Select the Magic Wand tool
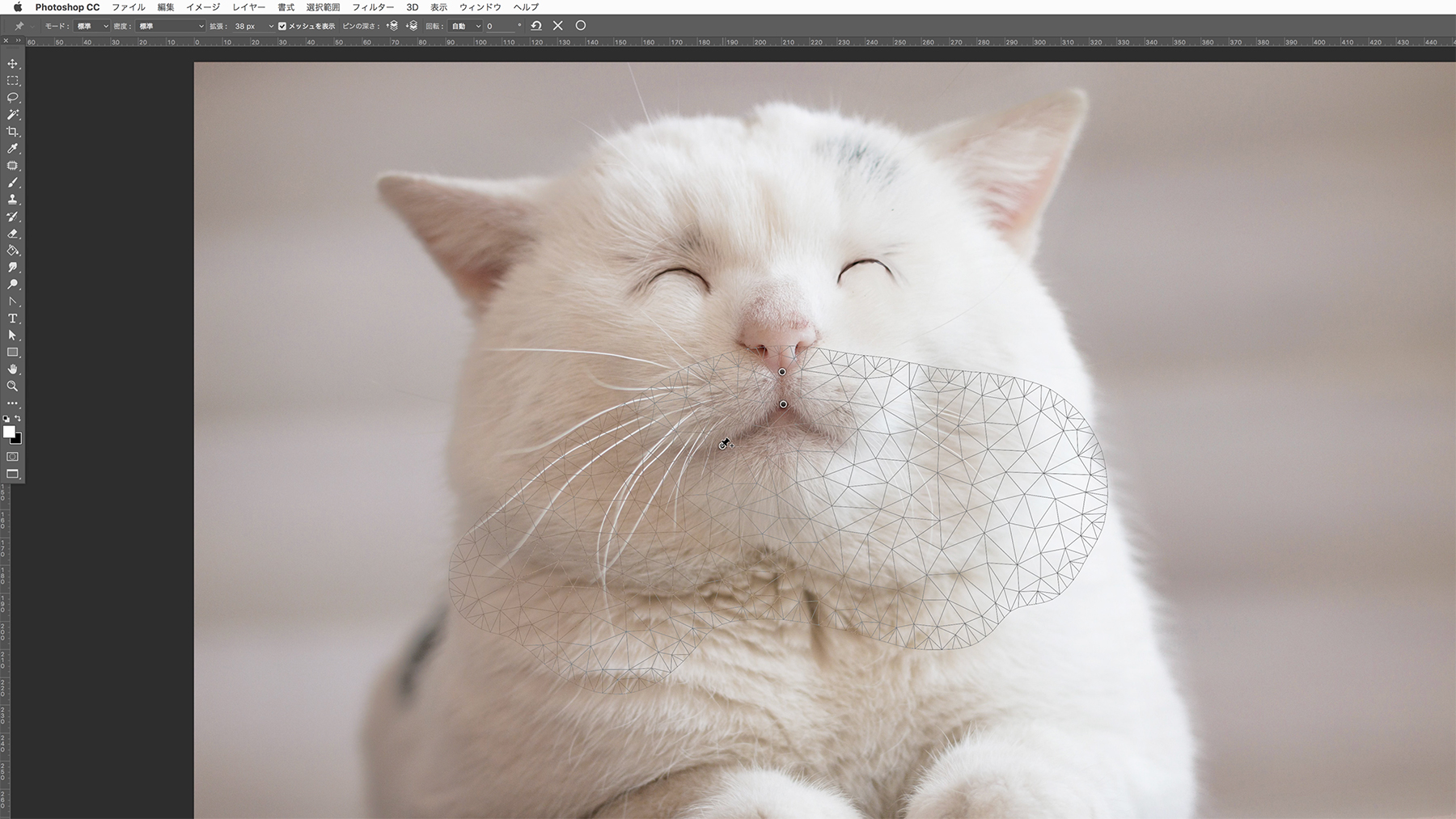The height and width of the screenshot is (819, 1456). (x=12, y=115)
